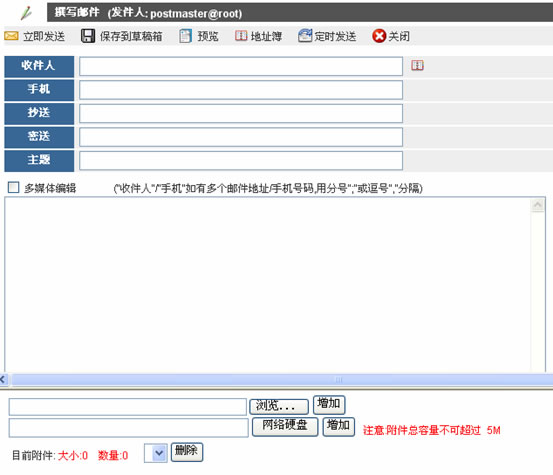Image resolution: width=553 pixels, height=475 pixels.
Task: Click the pencil compose icon in header
Action: tap(26, 13)
